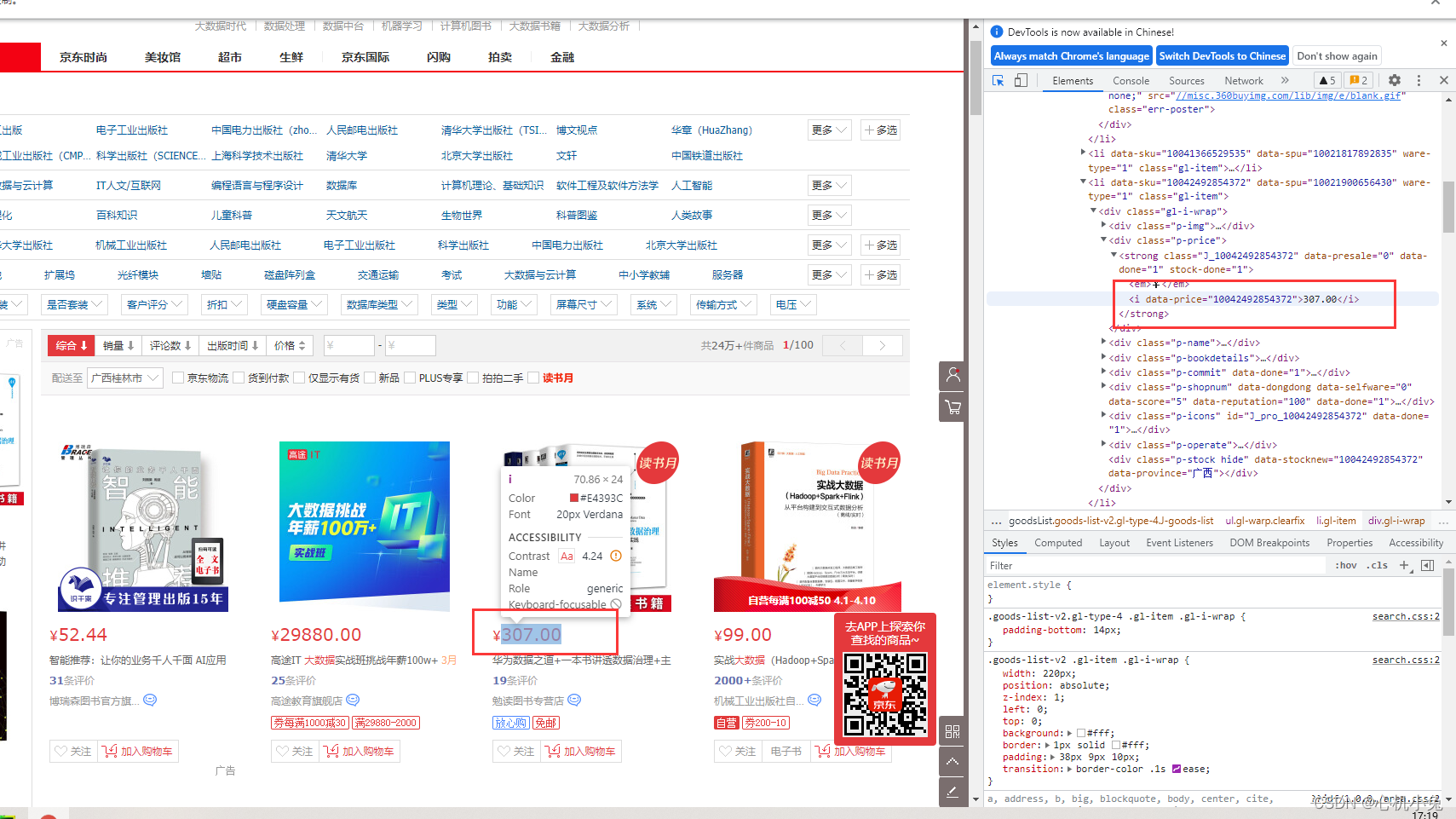1456x819 pixels.
Task: Check the 京东物流 filter checkbox
Action: [178, 378]
